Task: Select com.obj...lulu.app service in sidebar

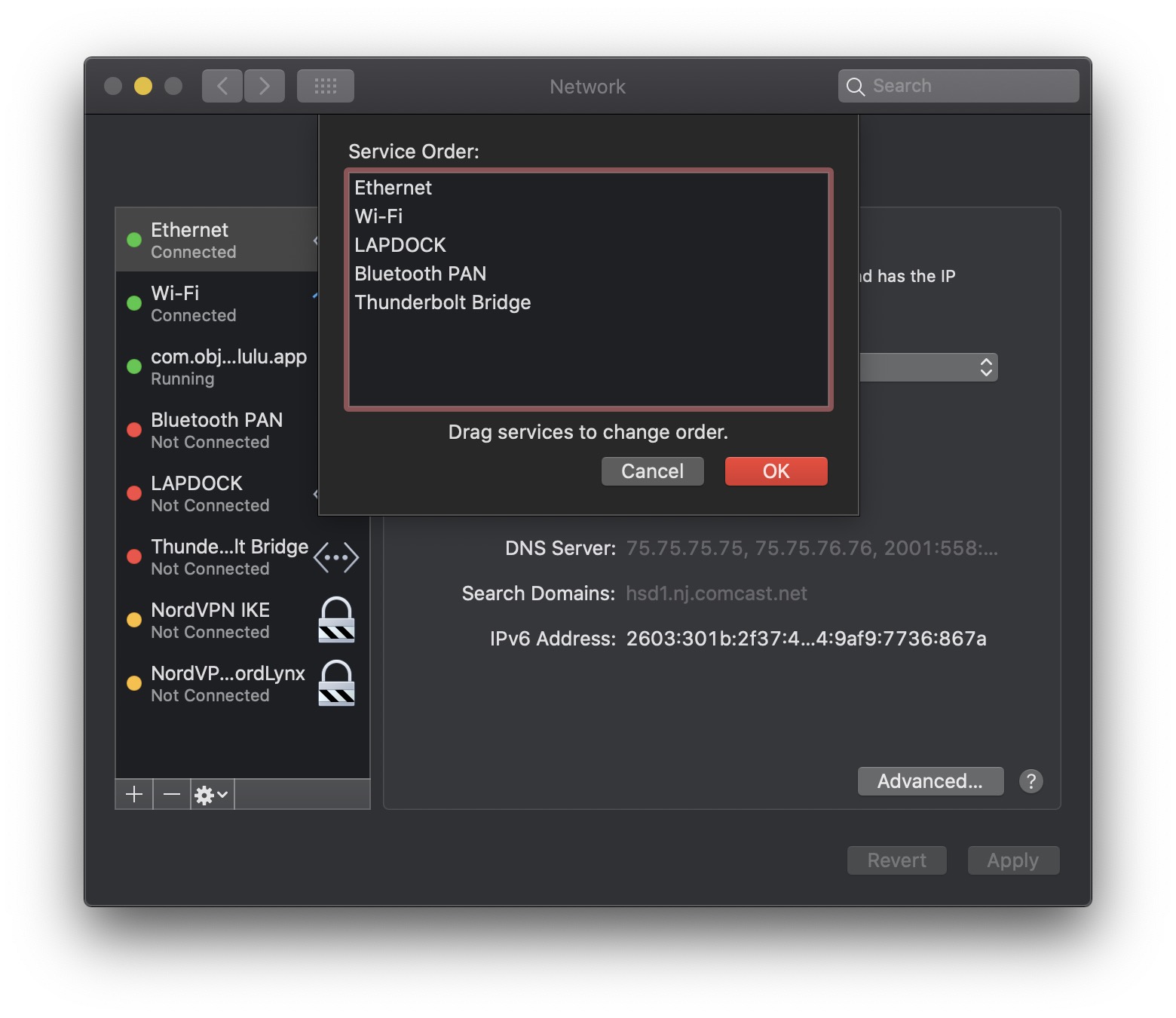Action: [219, 366]
